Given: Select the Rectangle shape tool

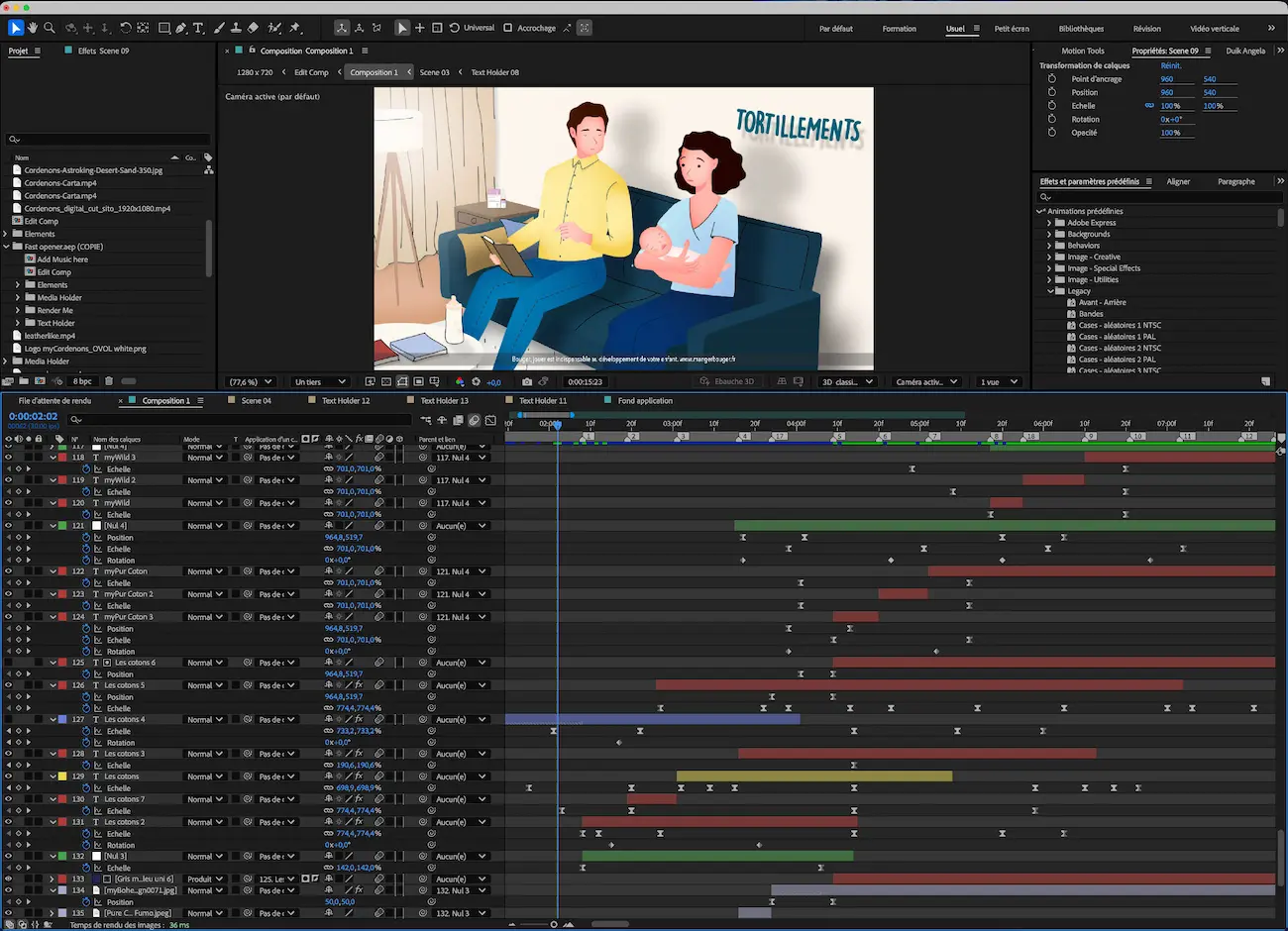Looking at the screenshot, I should (163, 28).
